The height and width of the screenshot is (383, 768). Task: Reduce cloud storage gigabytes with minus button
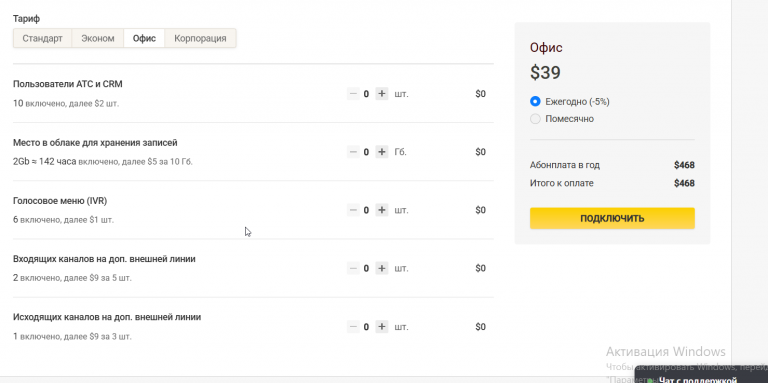[x=353, y=152]
